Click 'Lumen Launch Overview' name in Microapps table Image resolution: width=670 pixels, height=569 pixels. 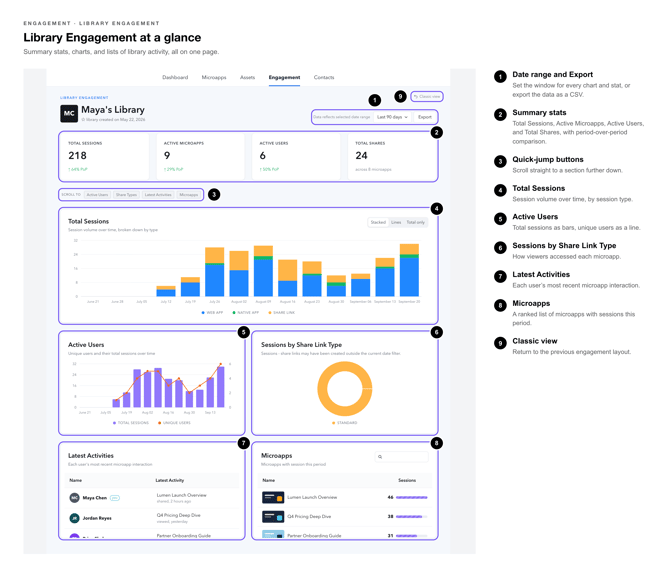[x=312, y=498]
